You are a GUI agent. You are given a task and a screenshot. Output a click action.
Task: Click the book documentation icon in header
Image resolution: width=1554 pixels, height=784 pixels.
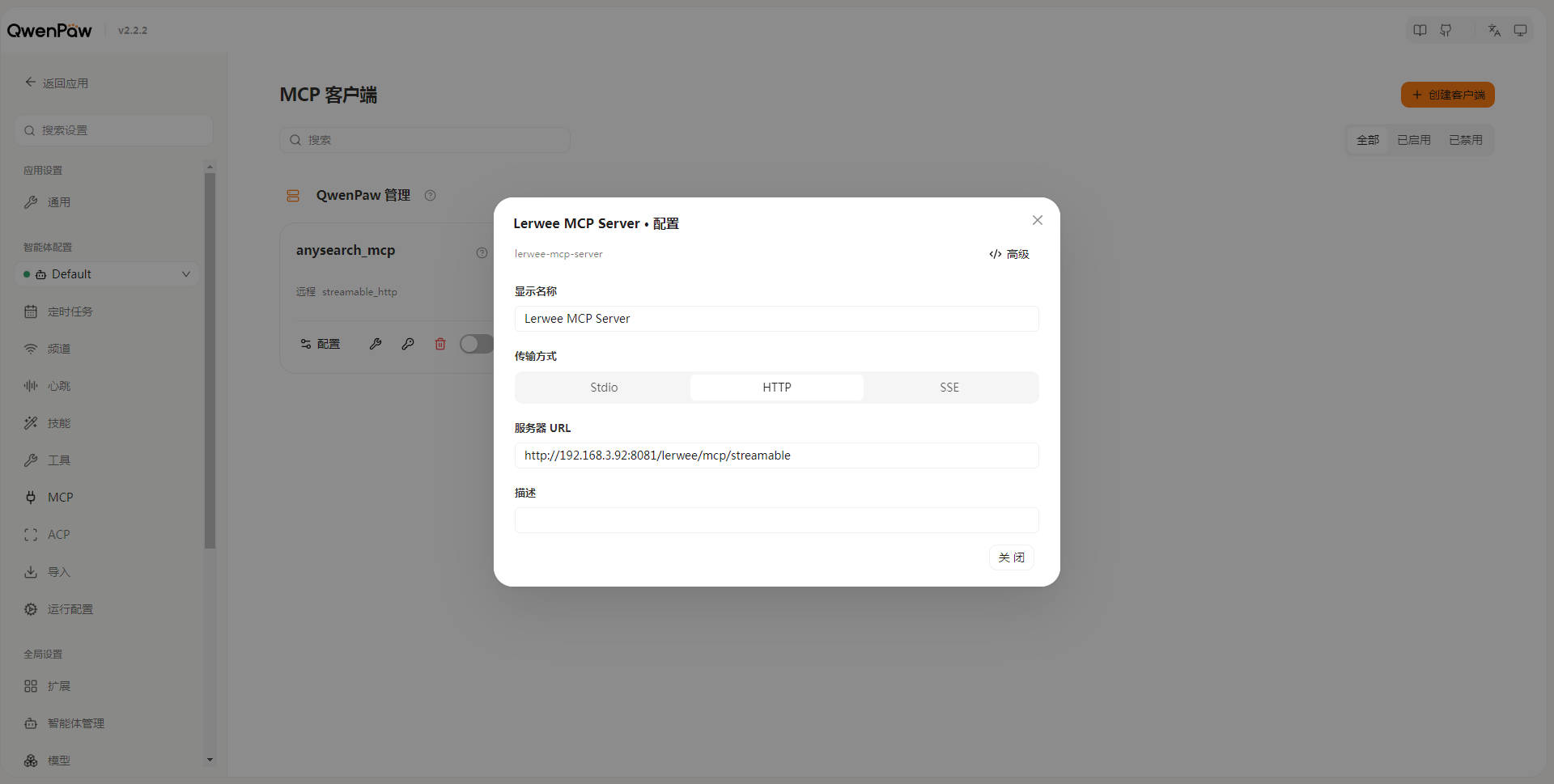pyautogui.click(x=1420, y=30)
